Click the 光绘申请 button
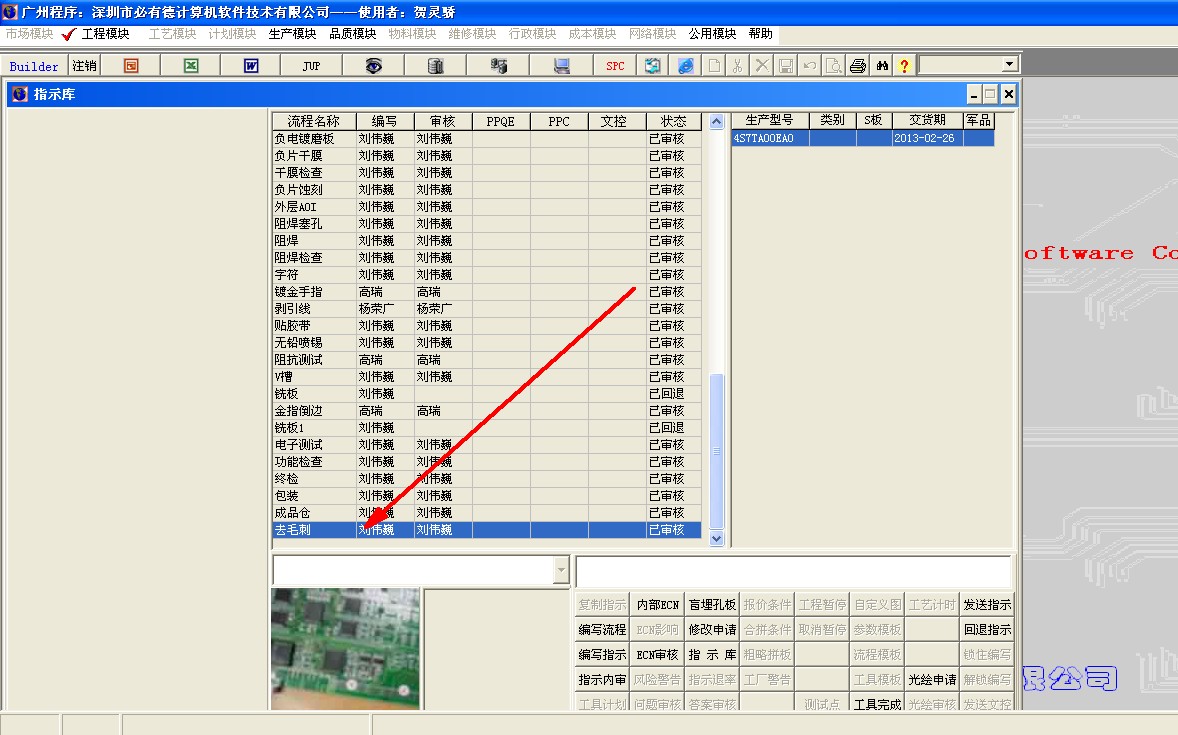The height and width of the screenshot is (735, 1178). point(932,679)
